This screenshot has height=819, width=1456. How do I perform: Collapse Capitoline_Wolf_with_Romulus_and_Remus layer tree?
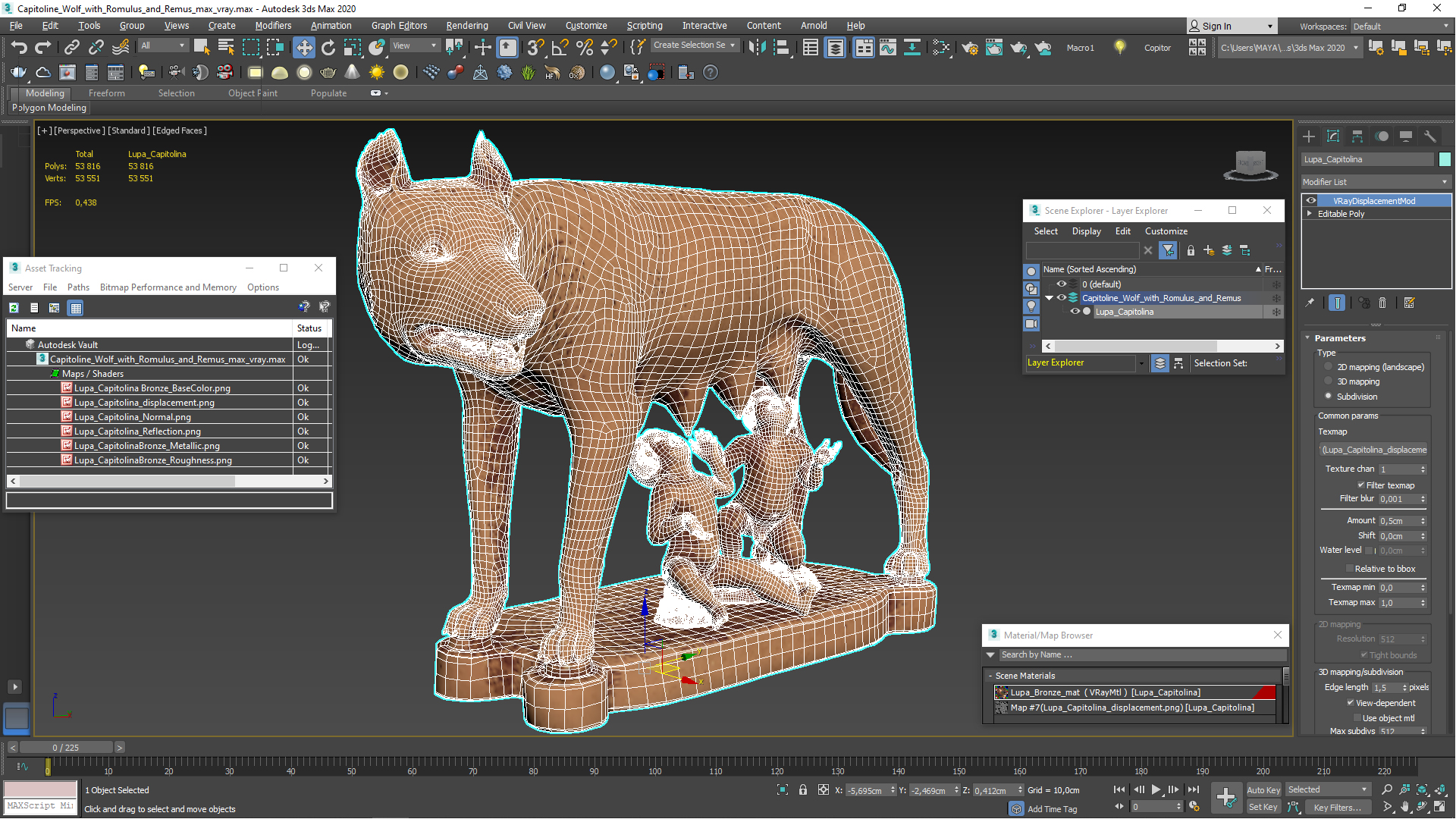pos(1050,298)
